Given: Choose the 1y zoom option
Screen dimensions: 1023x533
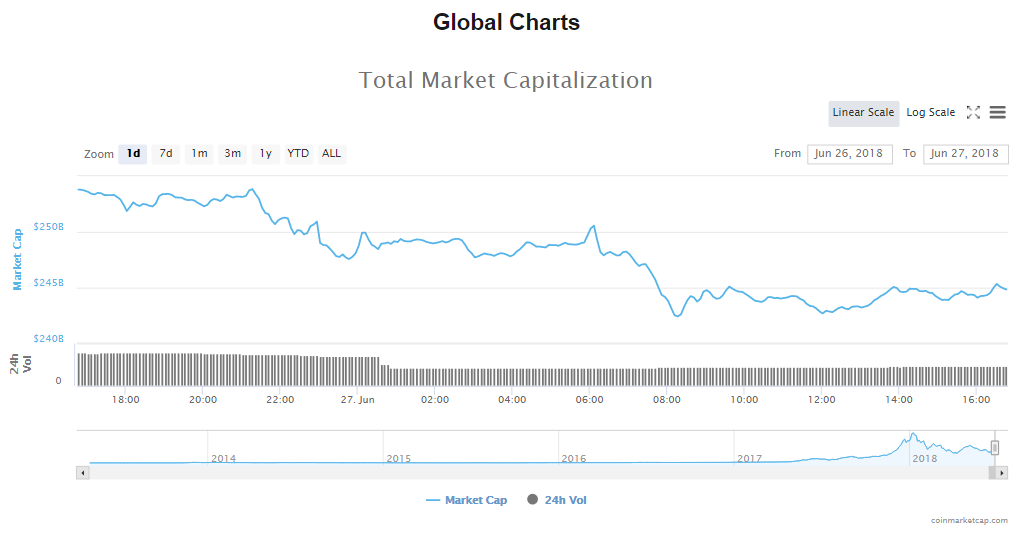Looking at the screenshot, I should (x=265, y=154).
